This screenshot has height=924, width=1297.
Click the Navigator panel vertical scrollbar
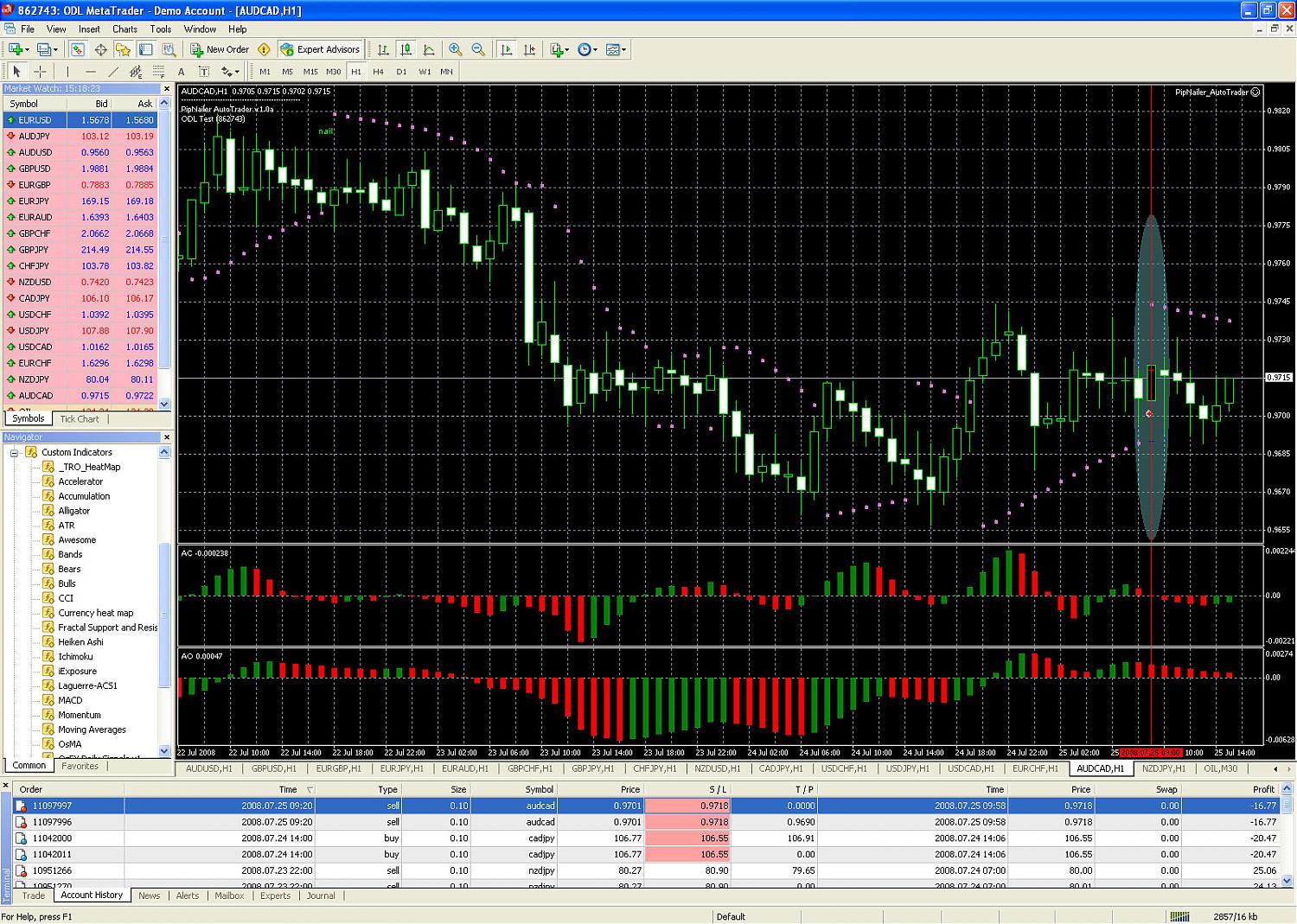pyautogui.click(x=165, y=601)
